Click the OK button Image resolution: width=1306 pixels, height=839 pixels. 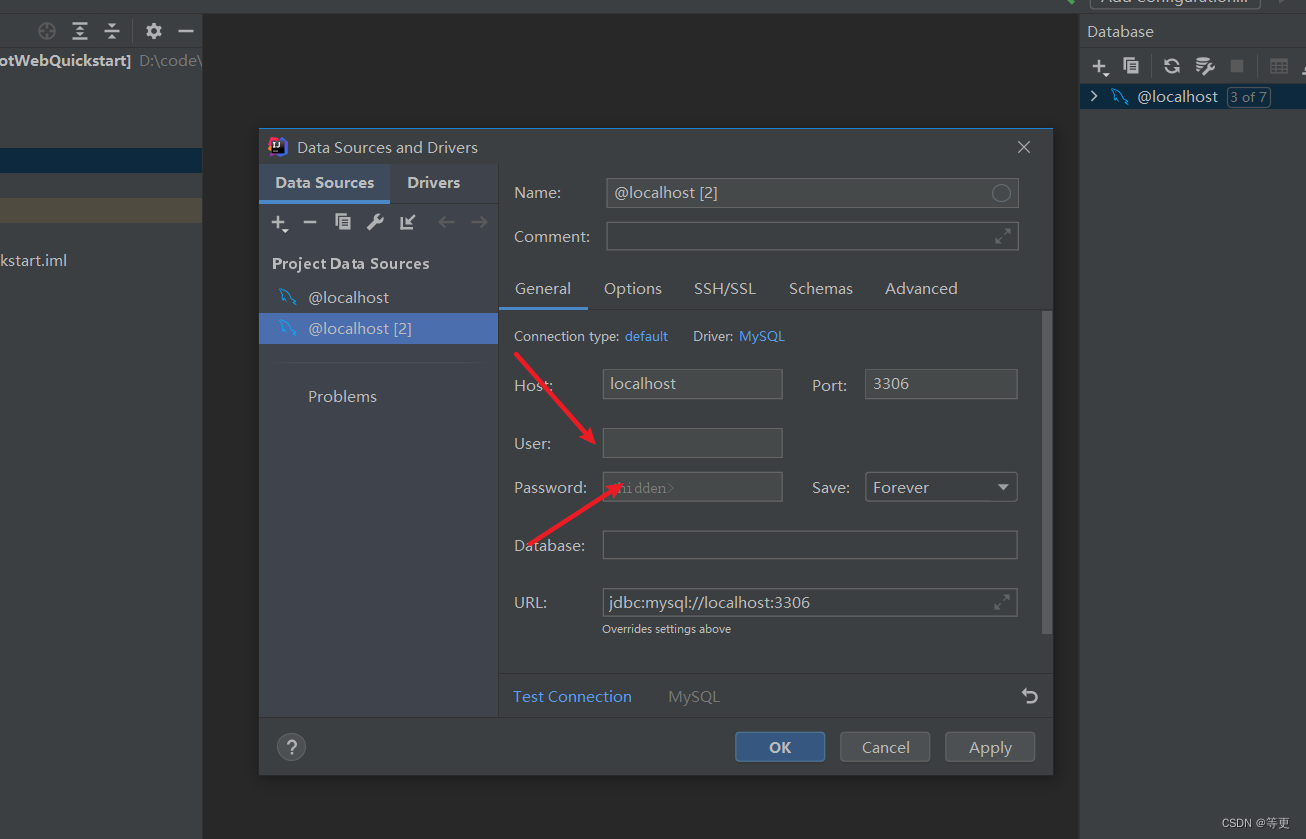[780, 747]
